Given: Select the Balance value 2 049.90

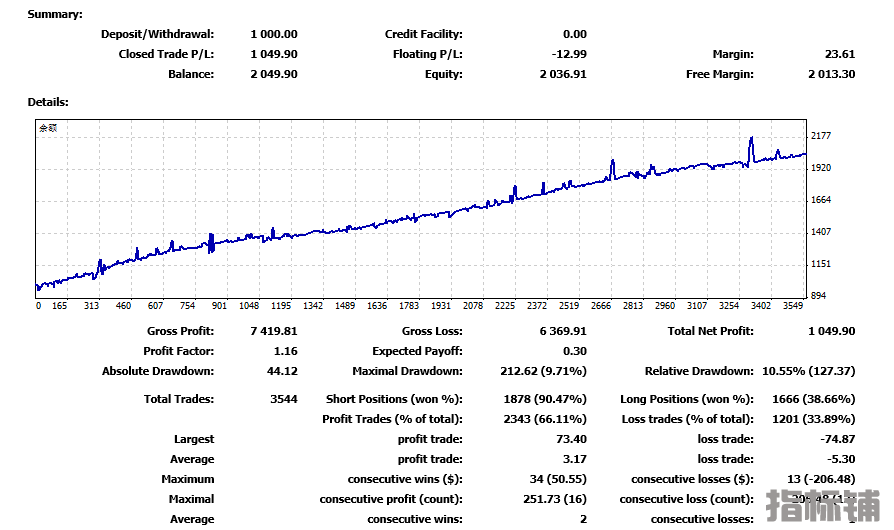Looking at the screenshot, I should (x=273, y=74).
